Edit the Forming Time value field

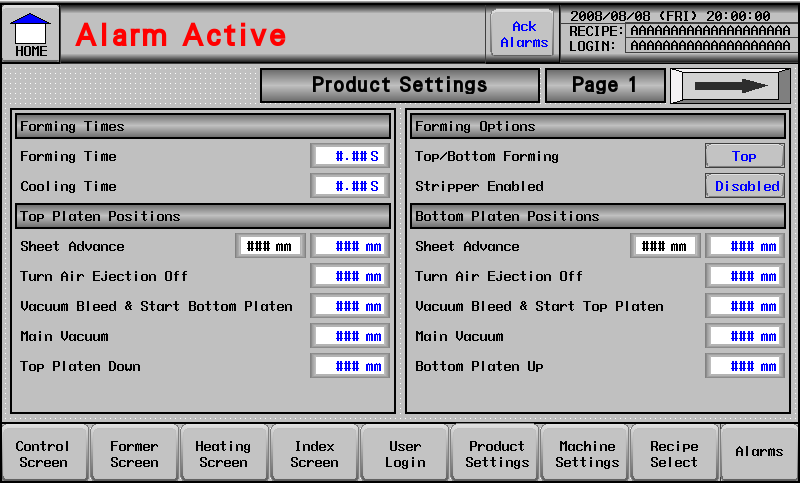349,156
